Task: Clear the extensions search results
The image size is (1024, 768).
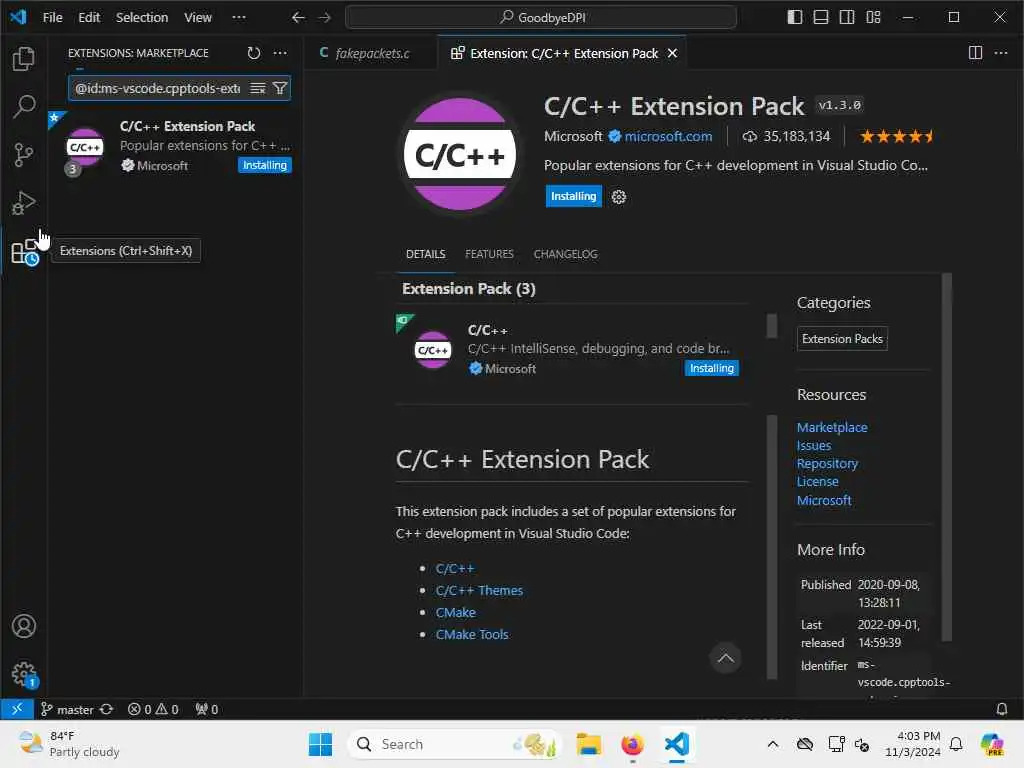Action: coord(258,88)
